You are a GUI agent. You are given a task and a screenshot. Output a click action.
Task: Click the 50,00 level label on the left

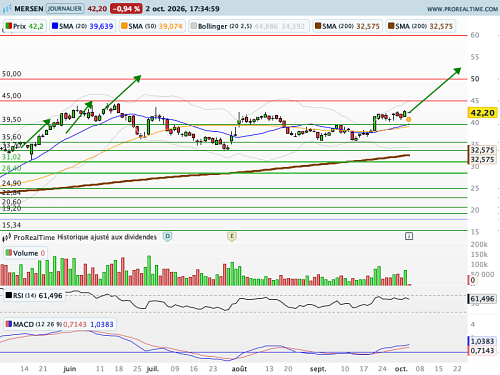(x=12, y=74)
